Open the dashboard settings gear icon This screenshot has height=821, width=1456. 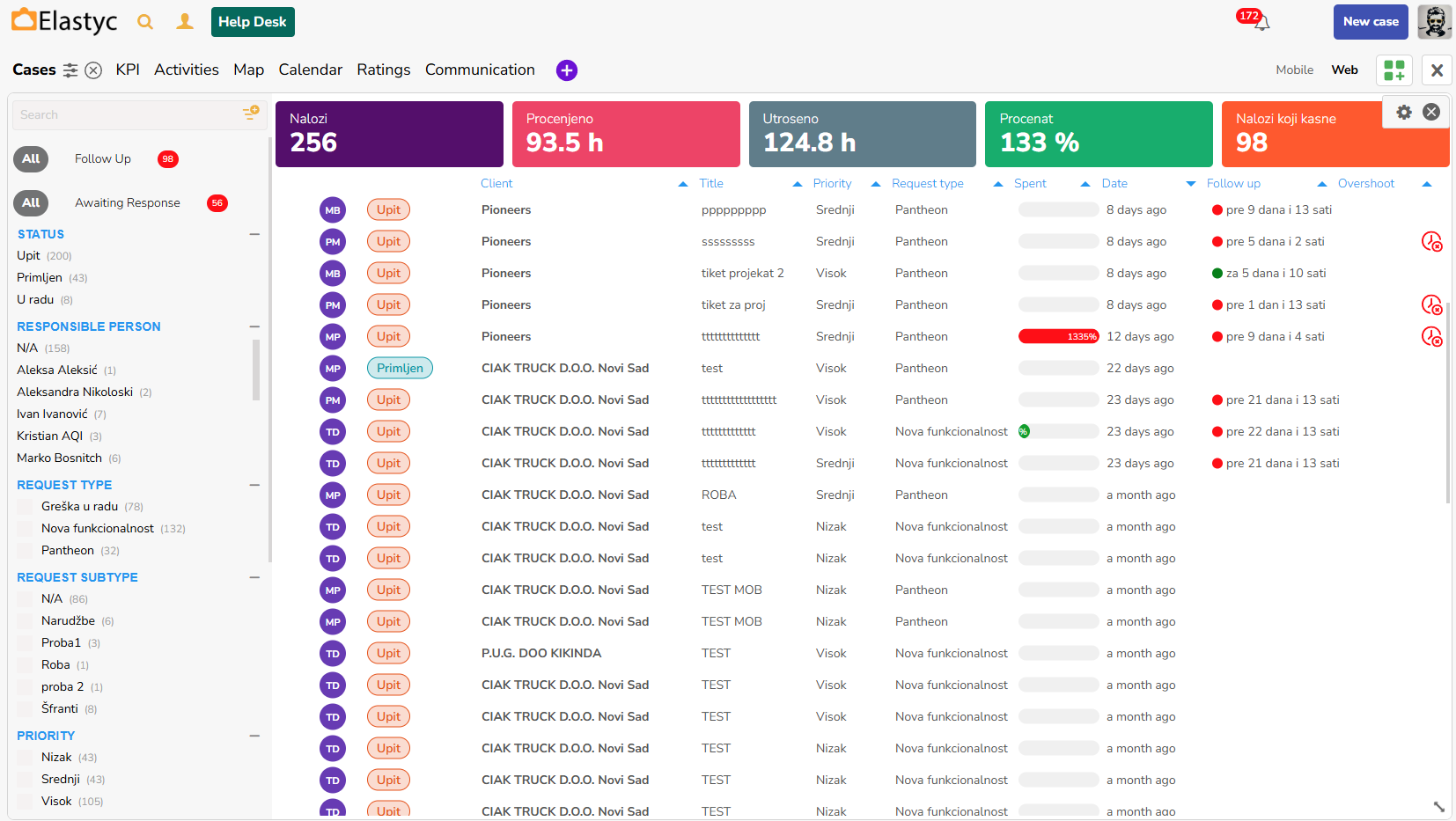pos(1404,112)
